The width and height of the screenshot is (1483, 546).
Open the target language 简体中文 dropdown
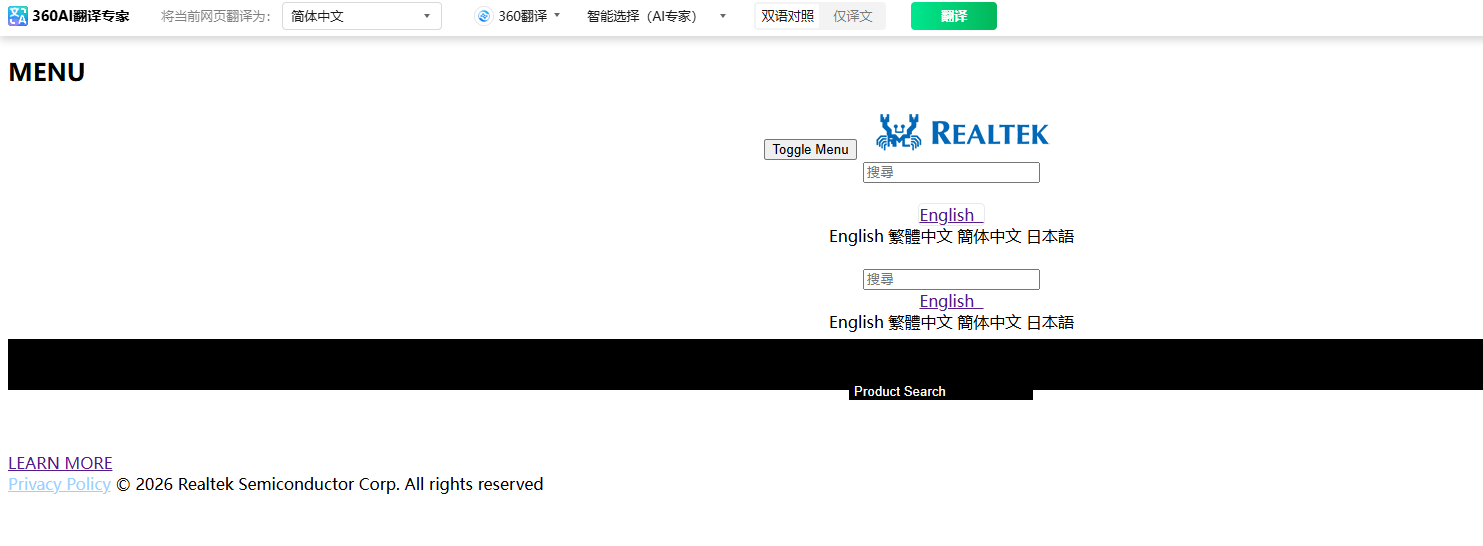tap(362, 16)
